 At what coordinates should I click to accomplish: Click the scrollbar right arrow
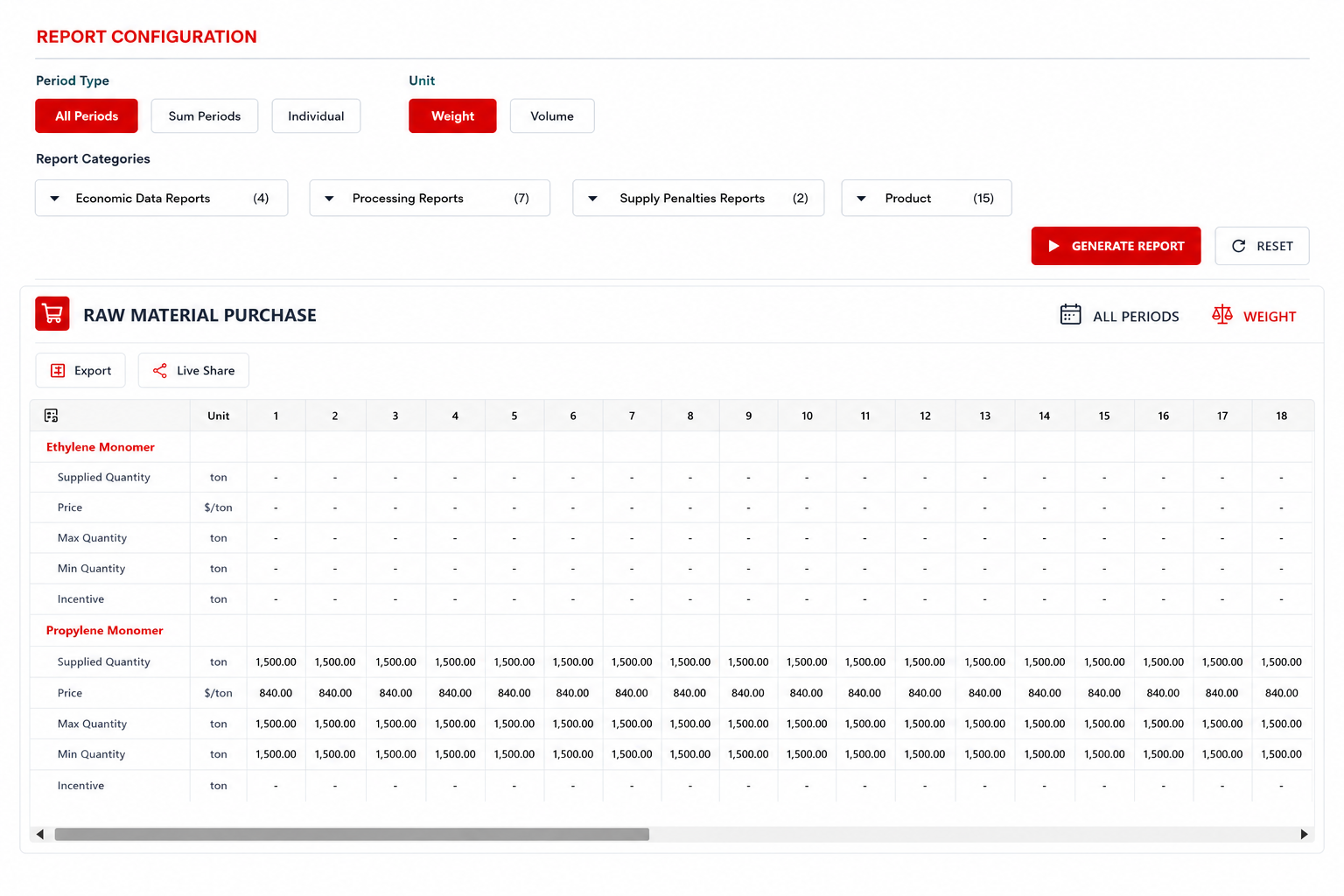pyautogui.click(x=1304, y=835)
